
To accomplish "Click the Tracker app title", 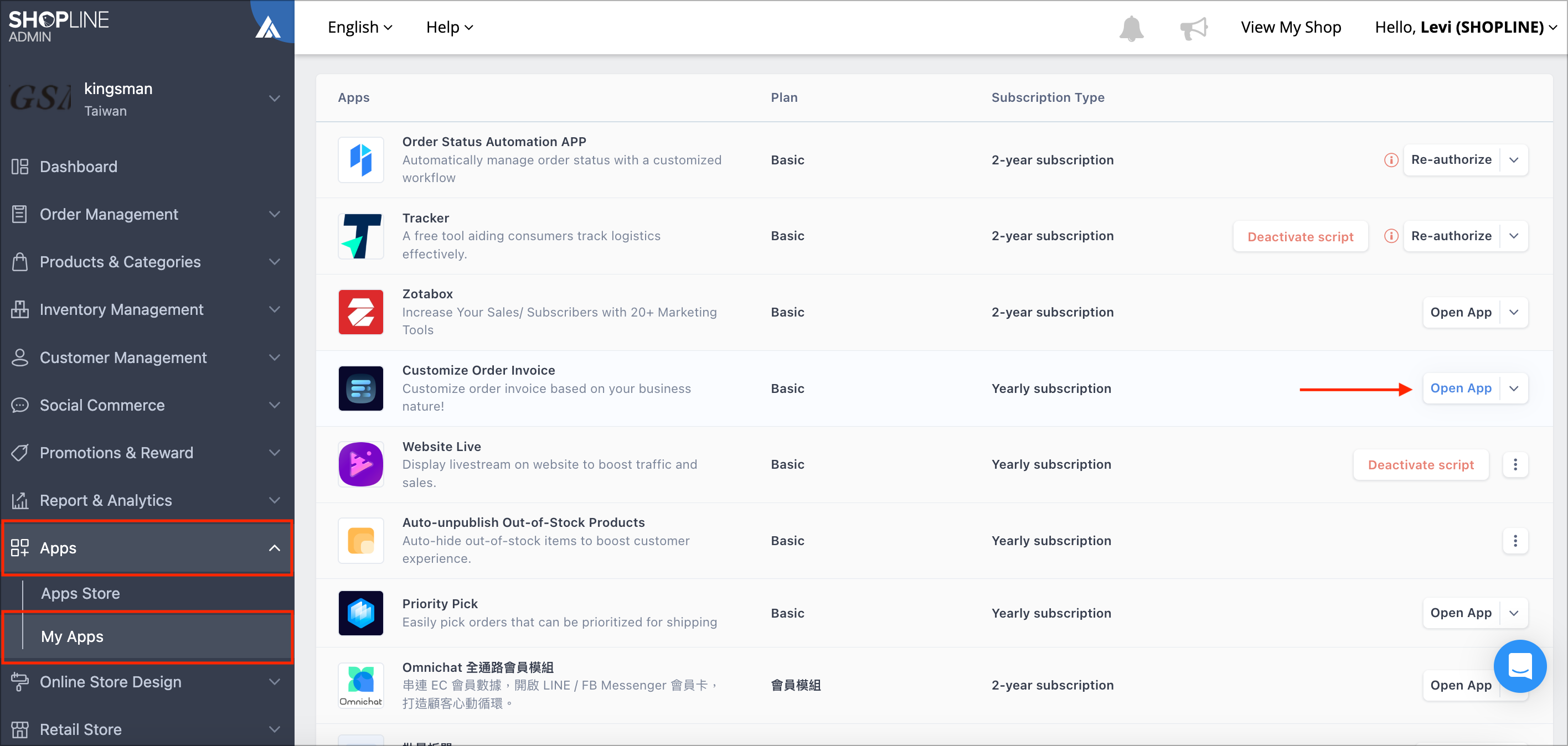I will (425, 218).
